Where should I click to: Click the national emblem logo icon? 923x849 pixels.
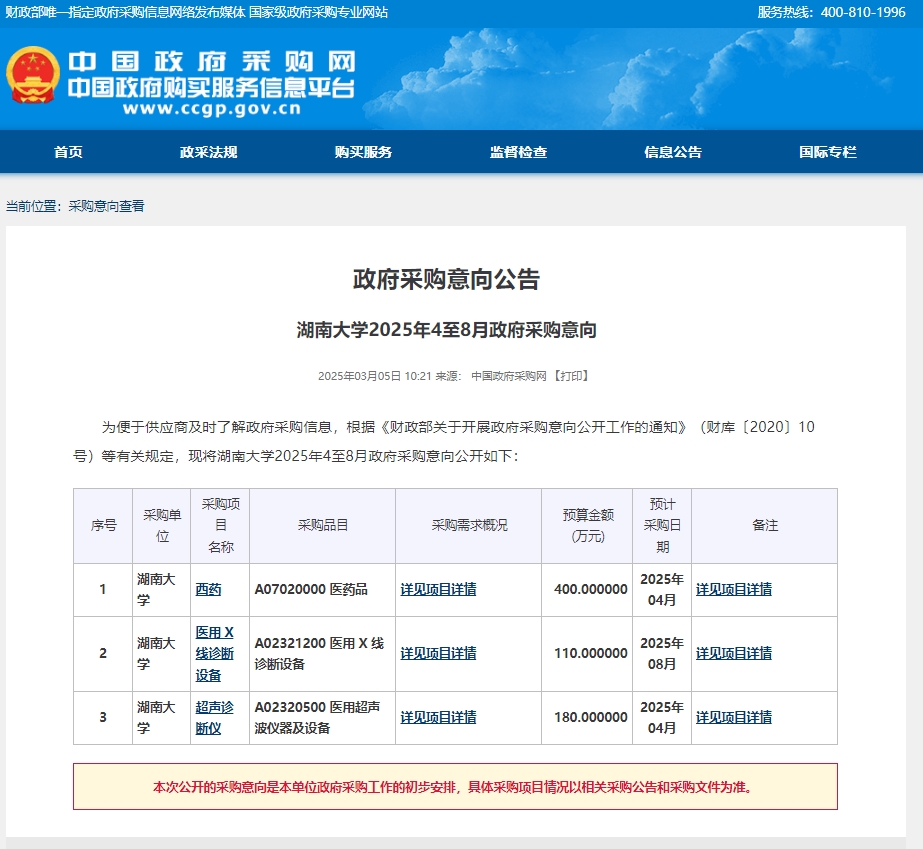[x=33, y=75]
